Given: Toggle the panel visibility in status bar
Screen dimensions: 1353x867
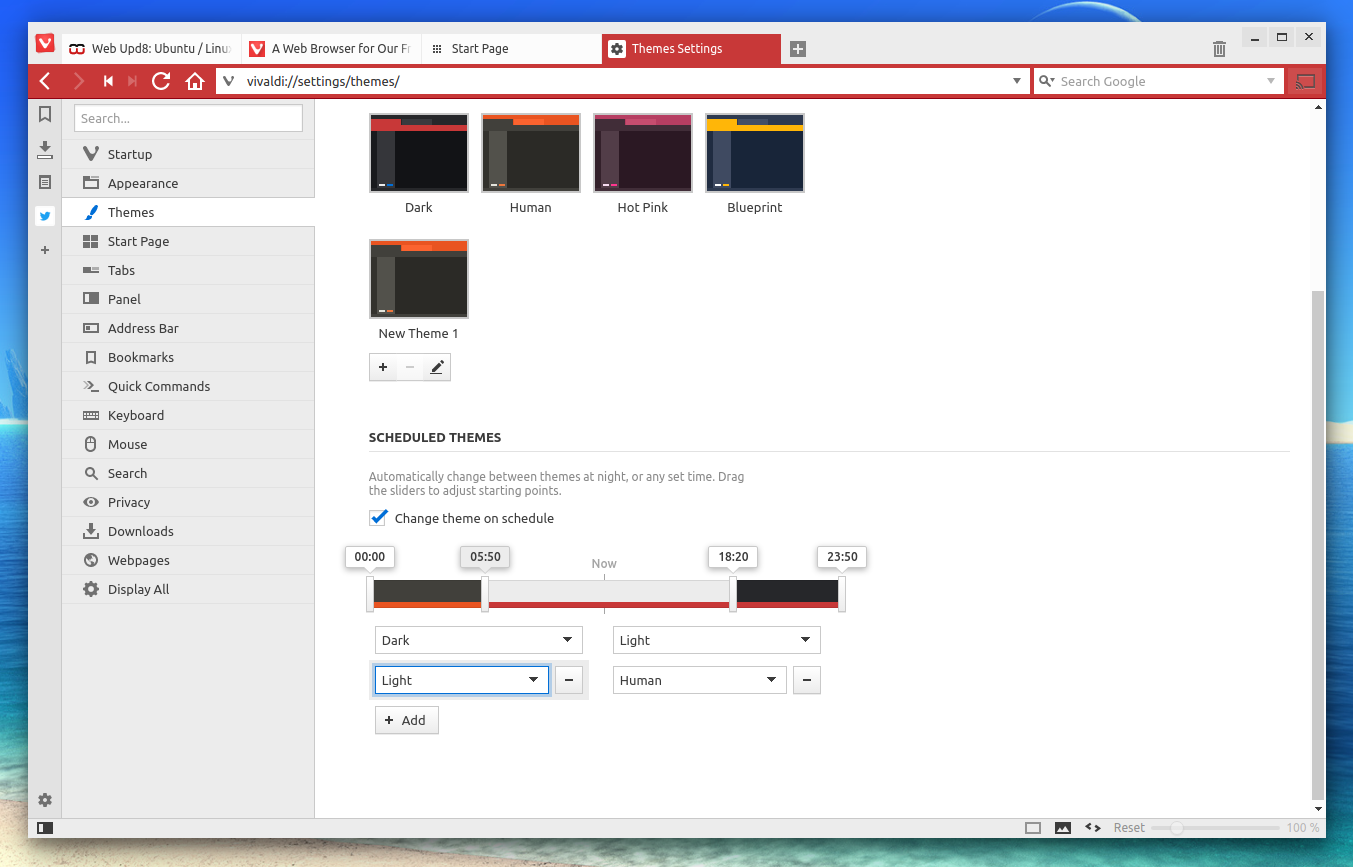Looking at the screenshot, I should tap(45, 828).
